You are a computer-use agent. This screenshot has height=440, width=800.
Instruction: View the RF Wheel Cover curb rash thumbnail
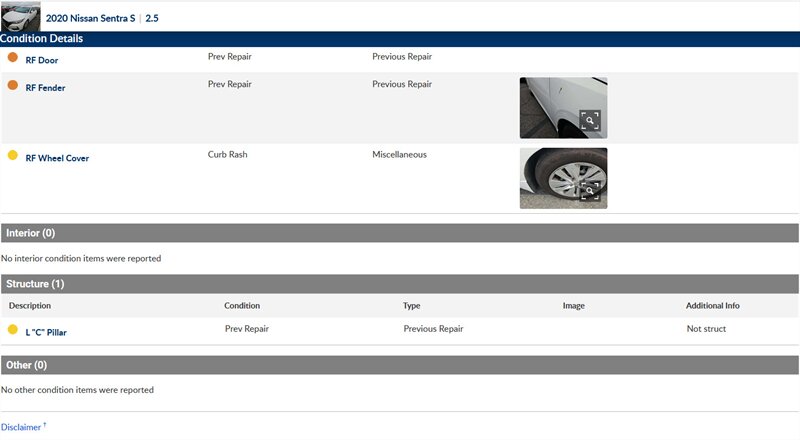pos(563,178)
